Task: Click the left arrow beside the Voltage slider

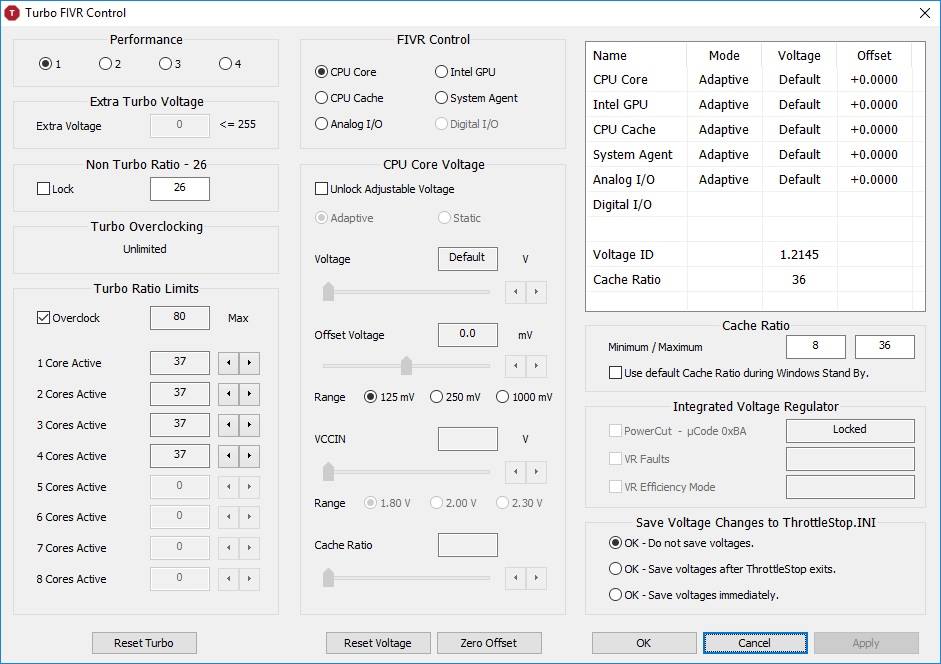Action: click(x=516, y=292)
